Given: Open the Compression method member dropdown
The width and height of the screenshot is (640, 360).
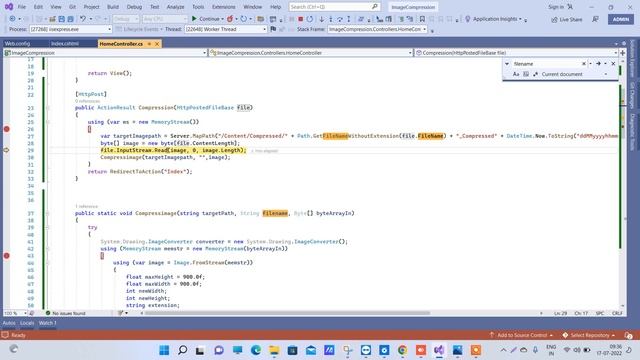Looking at the screenshot, I should tap(516, 53).
